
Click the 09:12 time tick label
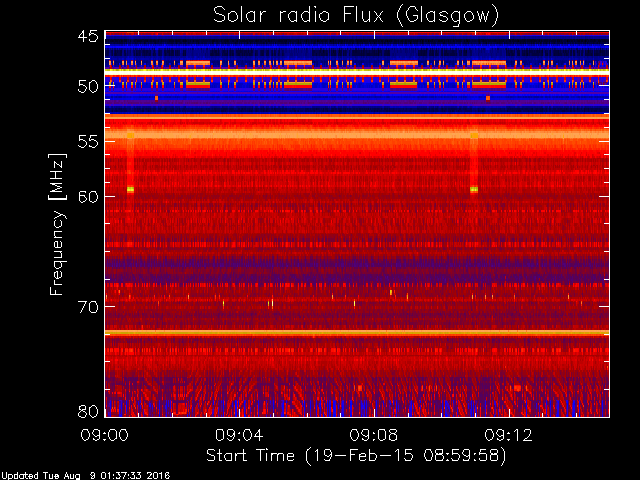509,435
